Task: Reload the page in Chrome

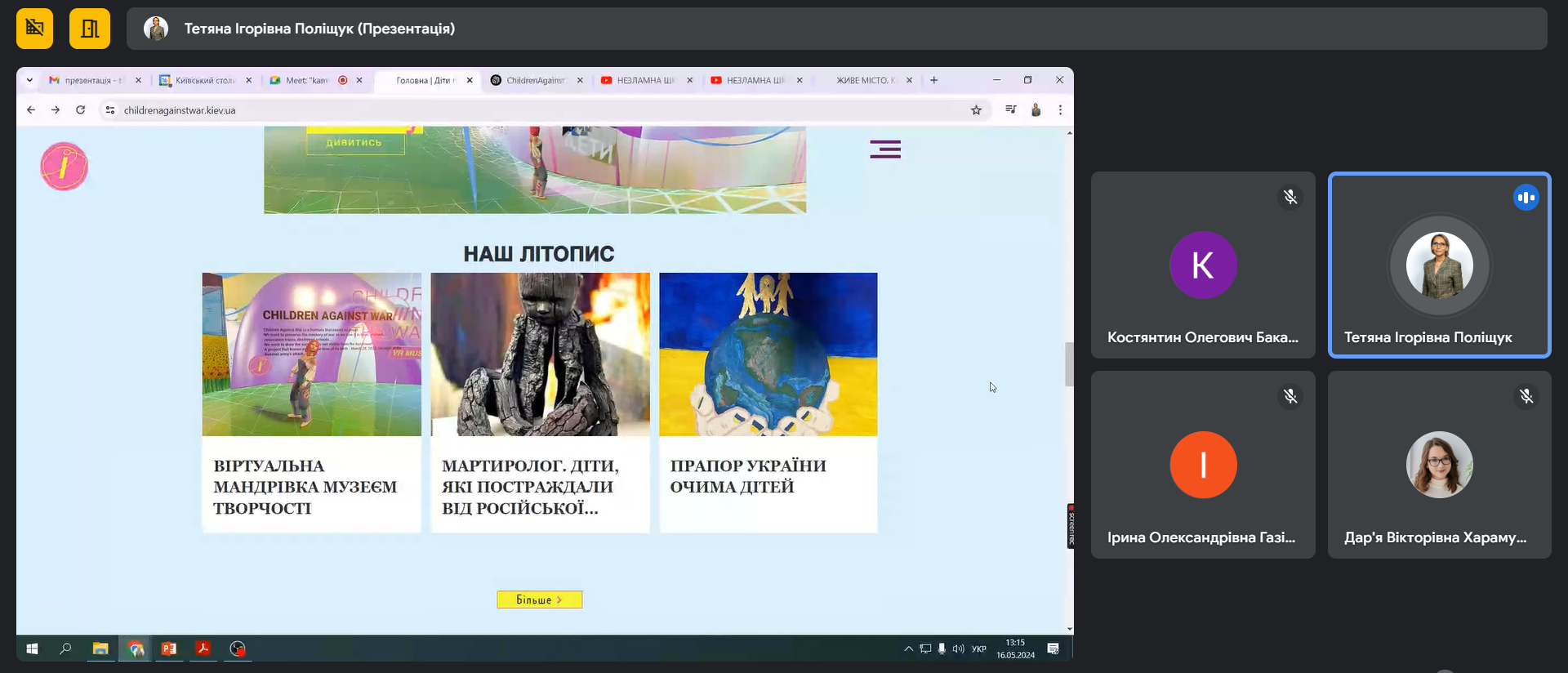Action: 80,110
